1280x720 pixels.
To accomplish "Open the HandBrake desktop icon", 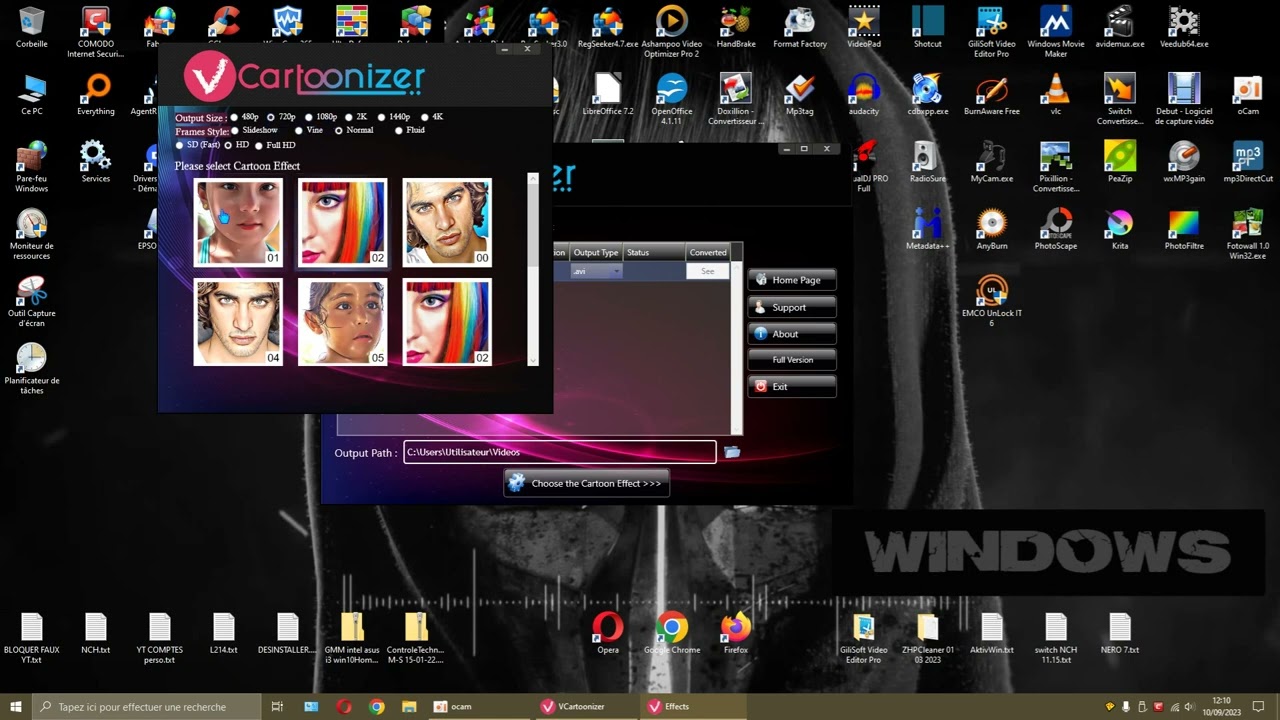I will 736,27.
